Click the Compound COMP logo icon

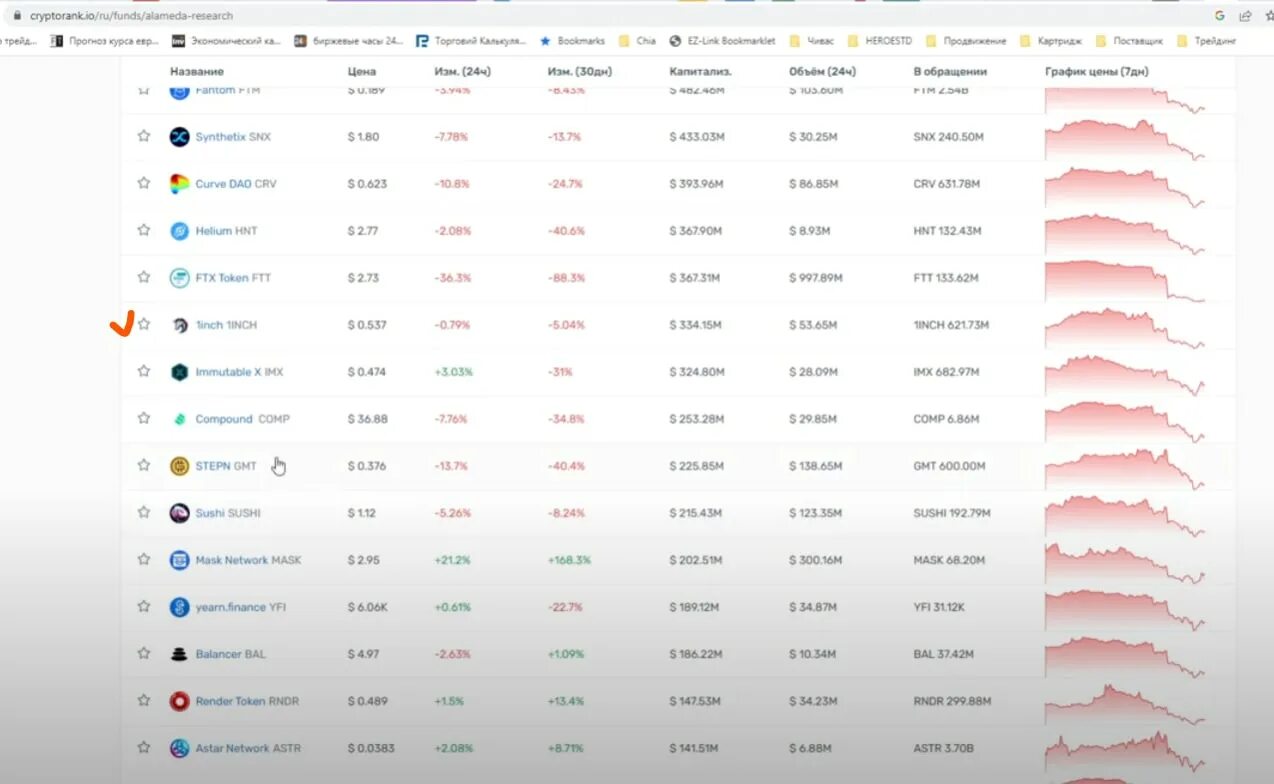point(179,419)
